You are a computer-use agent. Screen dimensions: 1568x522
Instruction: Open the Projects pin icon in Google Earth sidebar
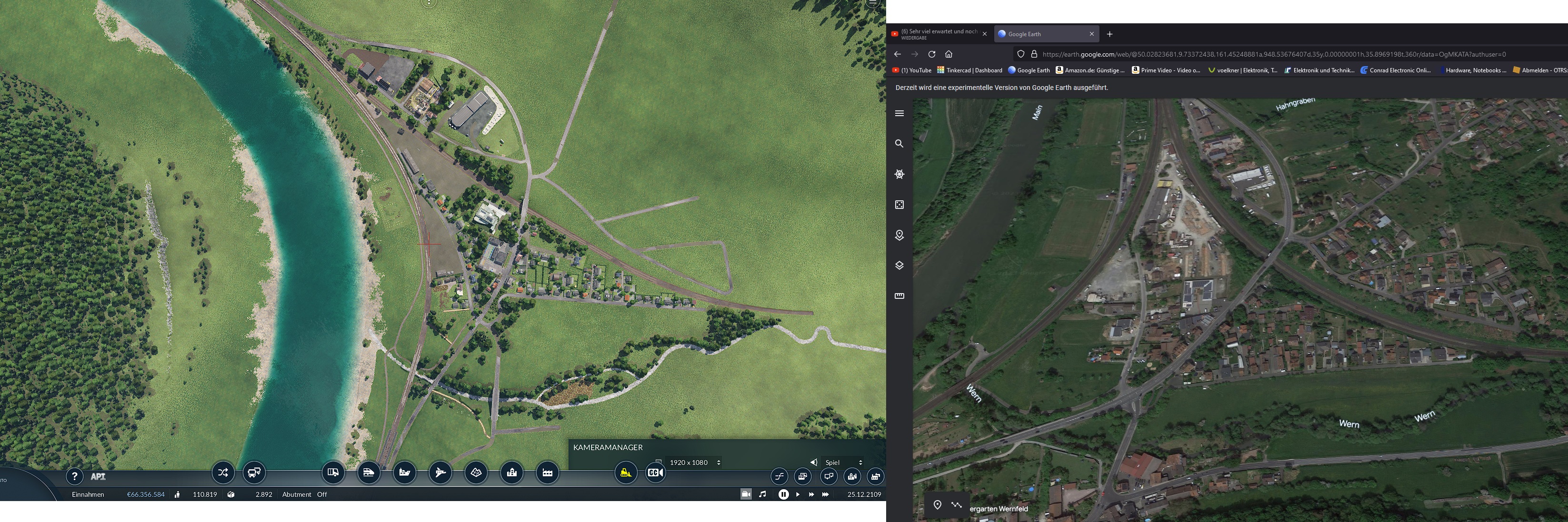pyautogui.click(x=899, y=235)
